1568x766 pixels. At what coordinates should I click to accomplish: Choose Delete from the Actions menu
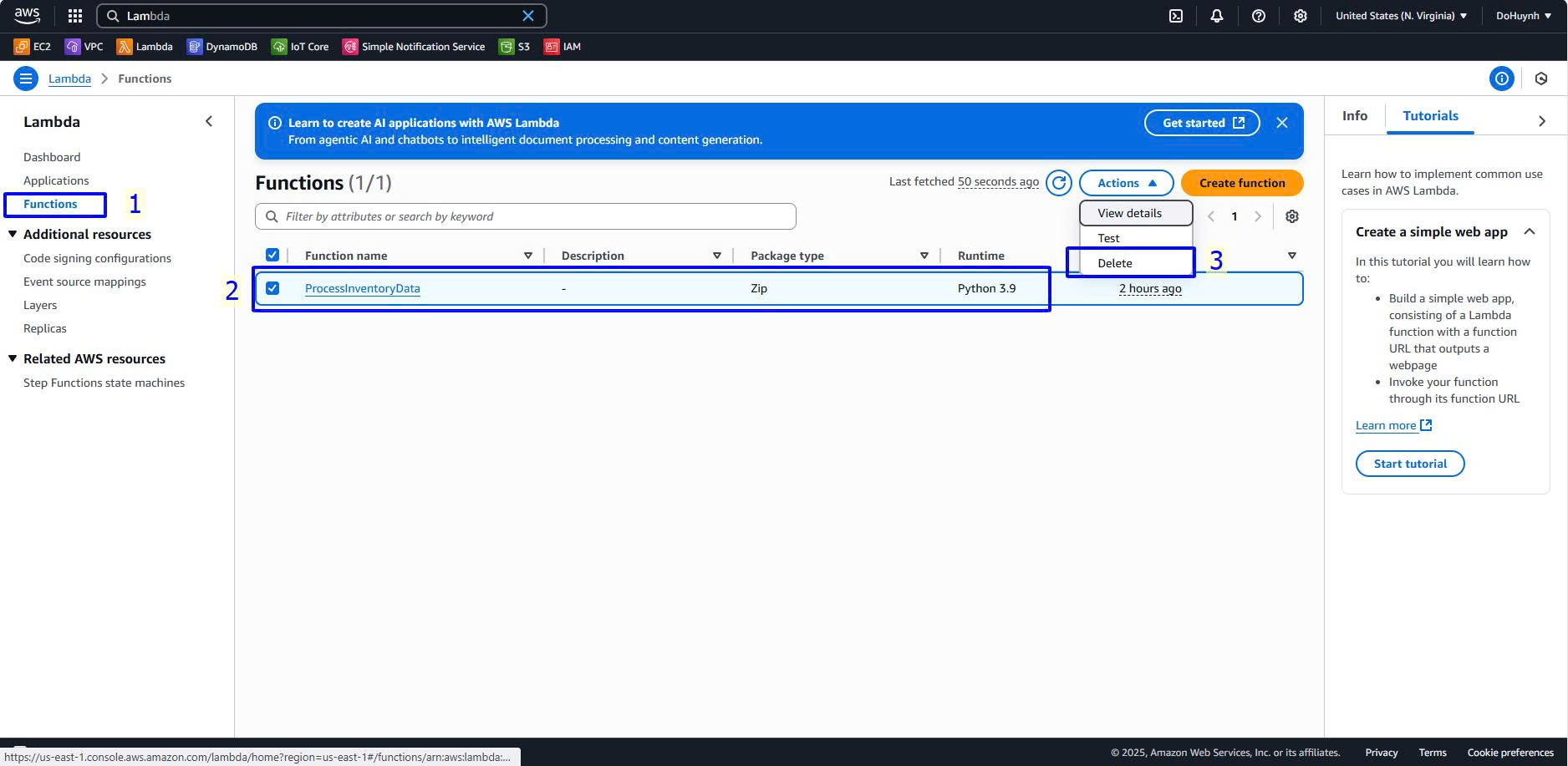pos(1115,263)
